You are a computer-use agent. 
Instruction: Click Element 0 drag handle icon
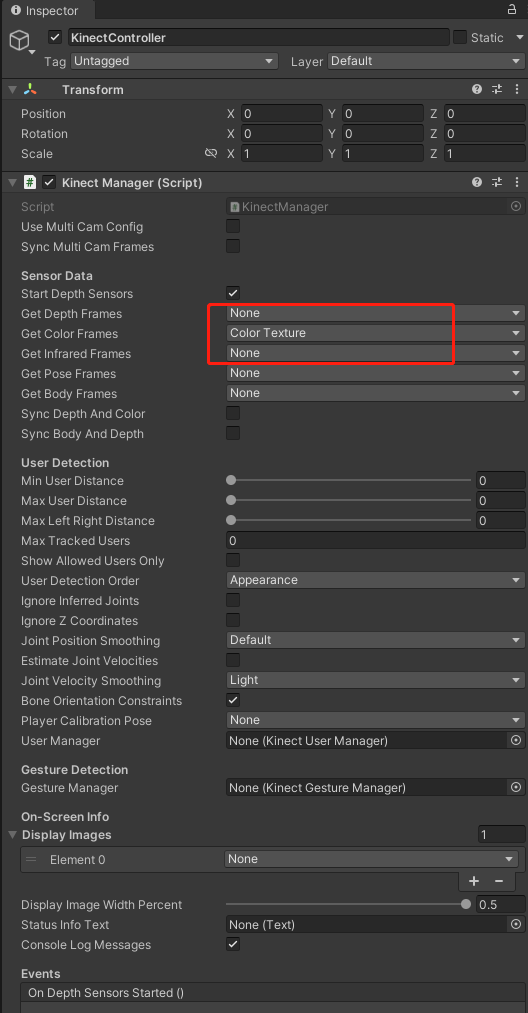coord(30,859)
